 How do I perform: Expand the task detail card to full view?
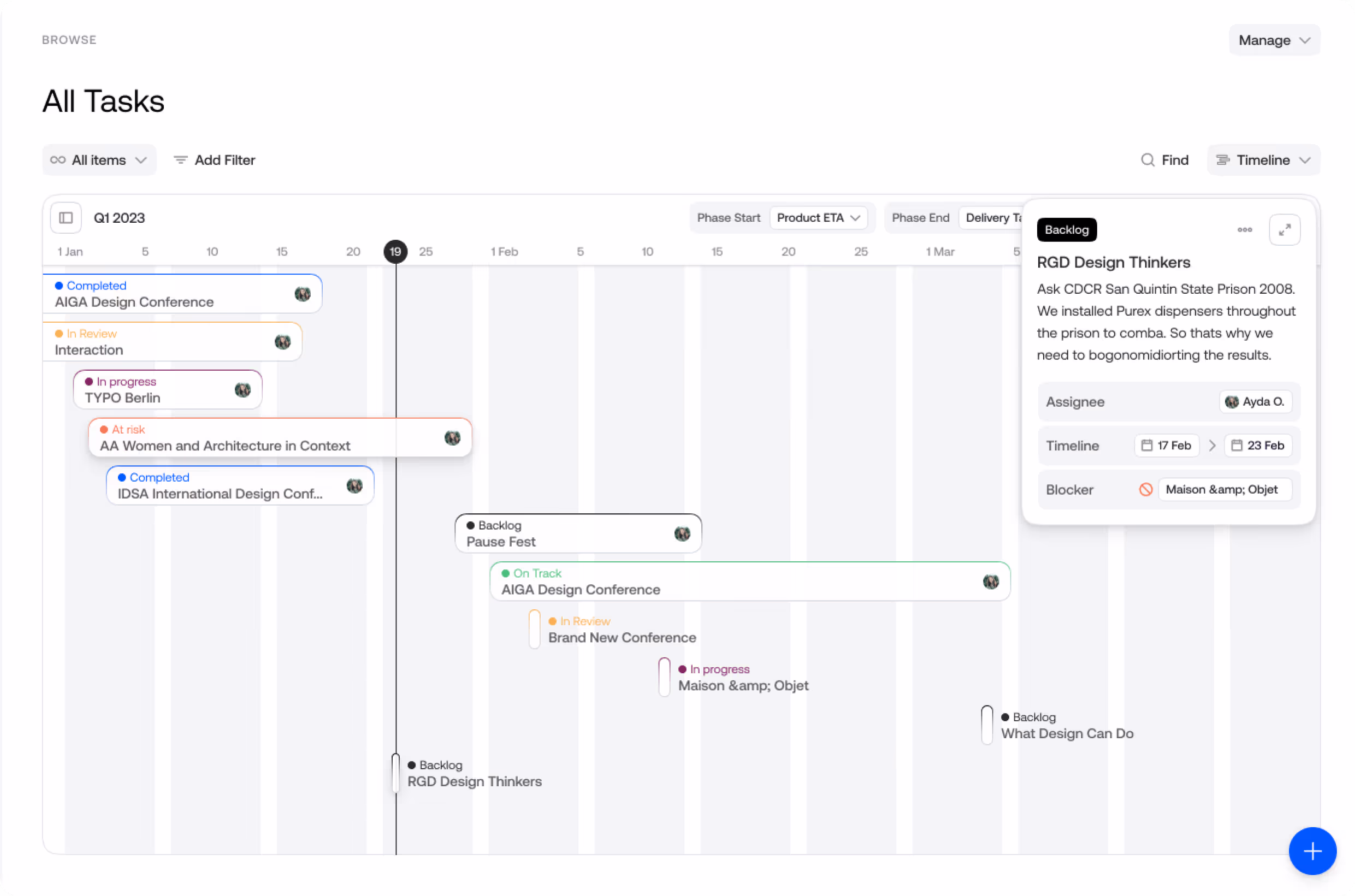pyautogui.click(x=1284, y=230)
